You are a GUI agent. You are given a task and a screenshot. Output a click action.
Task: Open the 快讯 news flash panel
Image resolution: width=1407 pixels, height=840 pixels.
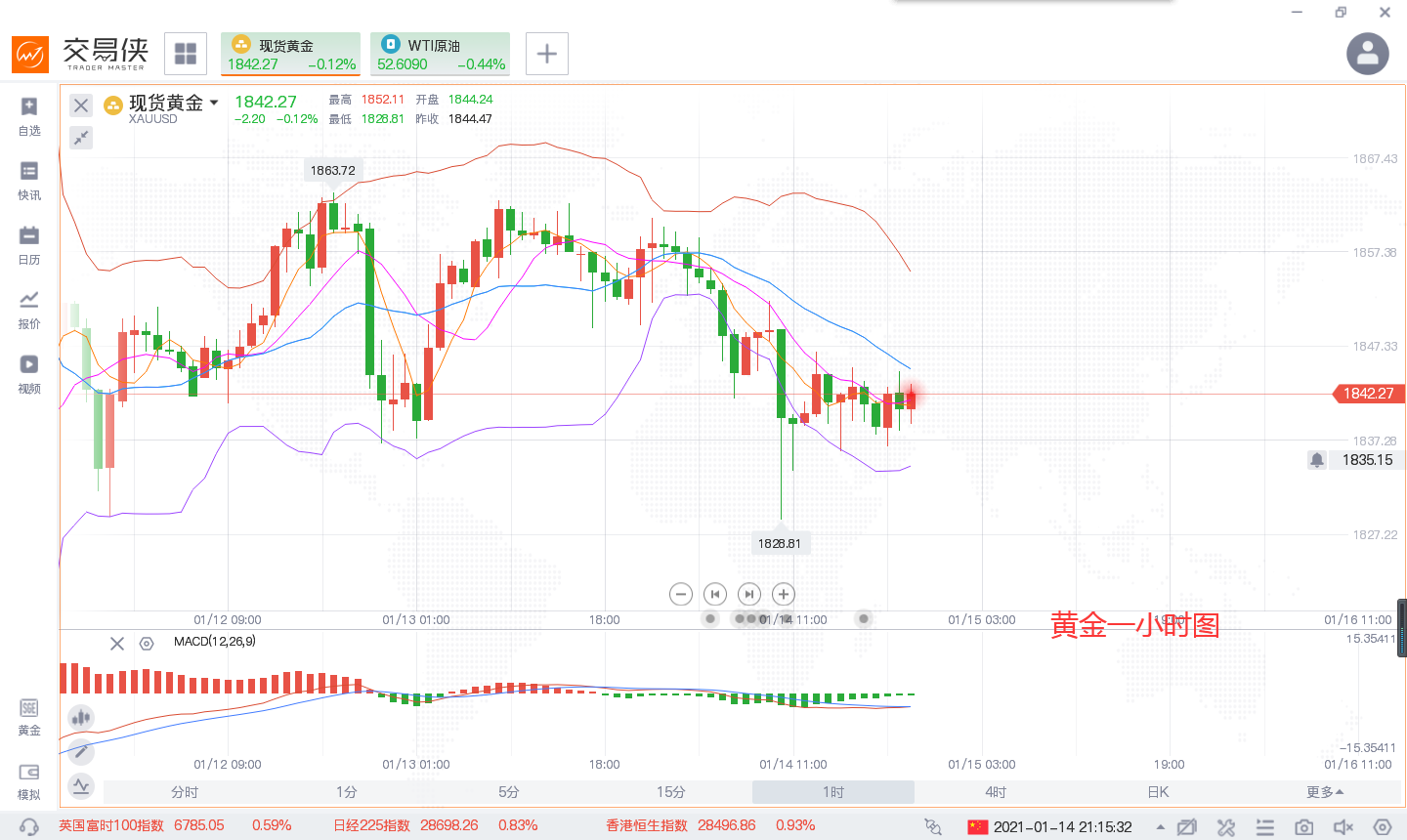click(29, 180)
